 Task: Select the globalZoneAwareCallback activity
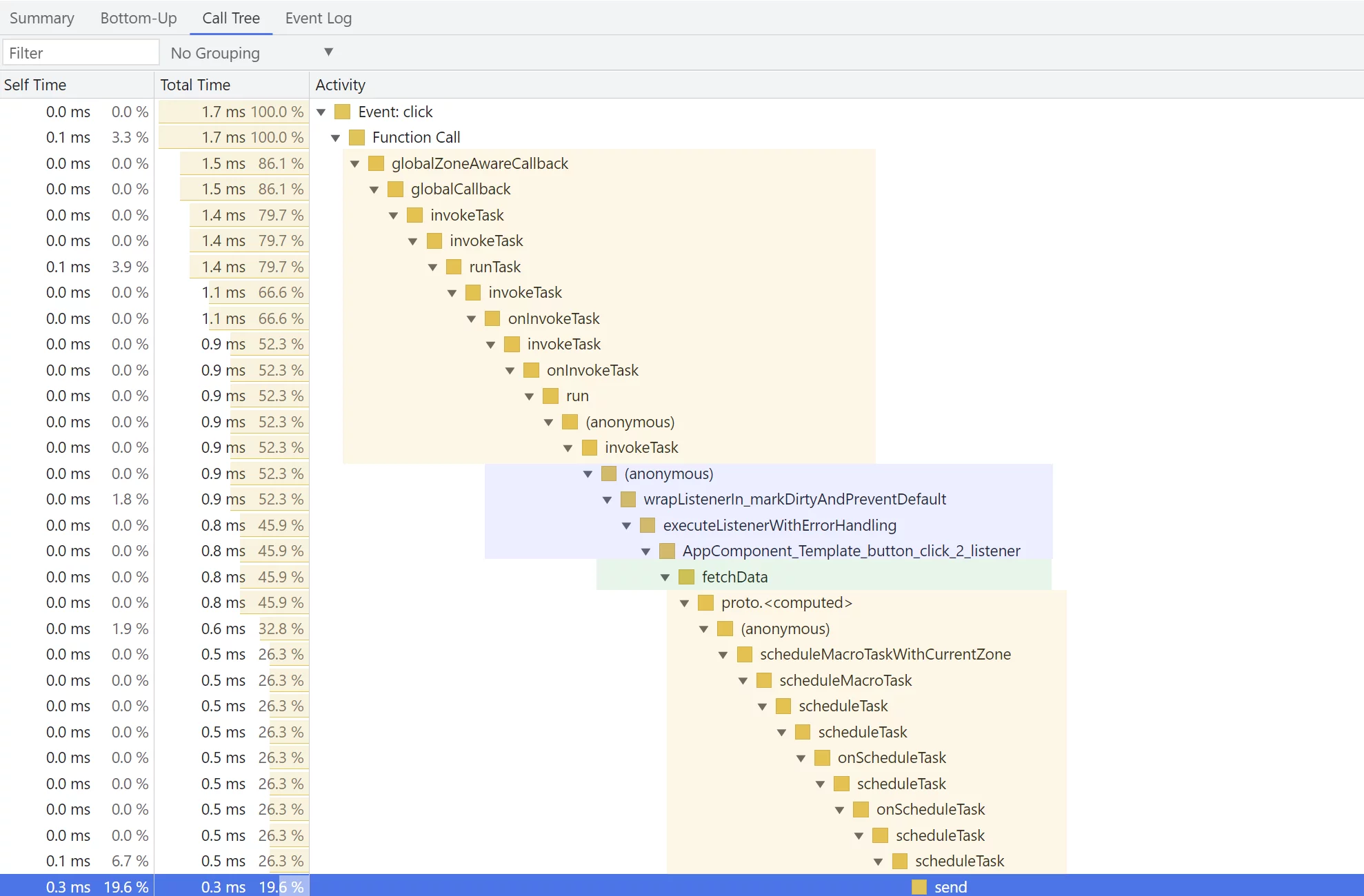pyautogui.click(x=480, y=163)
